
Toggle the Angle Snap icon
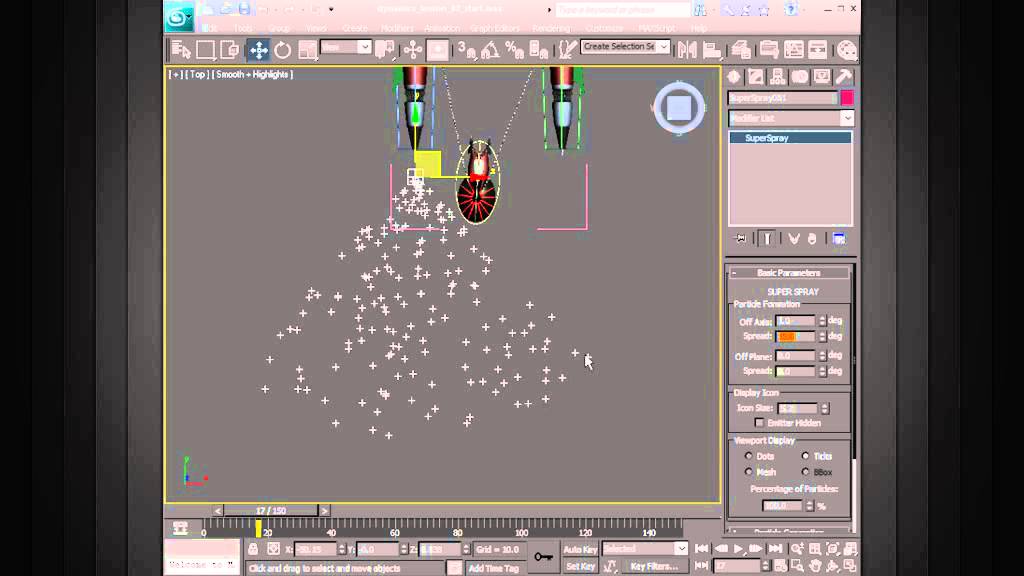[490, 50]
